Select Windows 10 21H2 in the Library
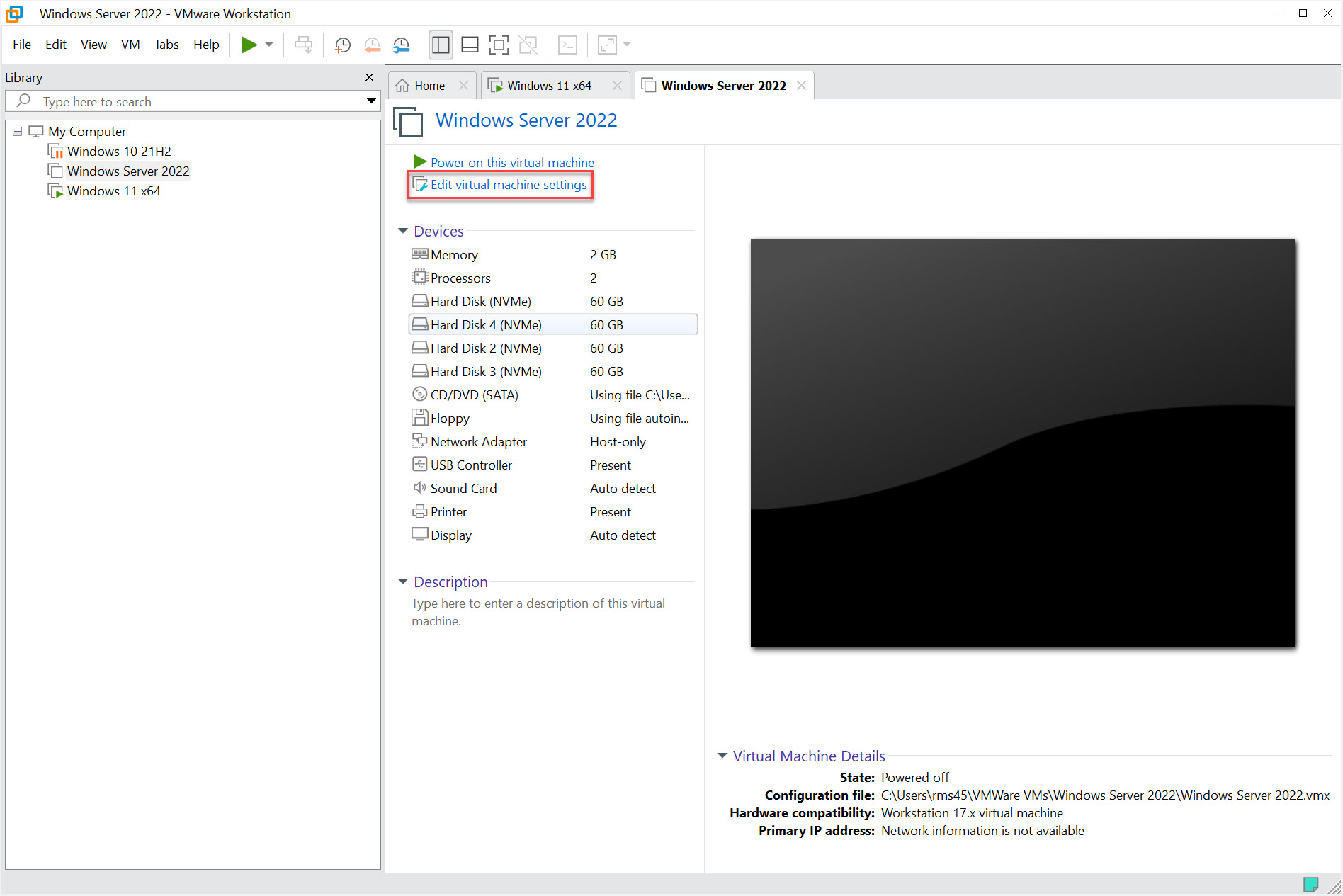 (119, 151)
